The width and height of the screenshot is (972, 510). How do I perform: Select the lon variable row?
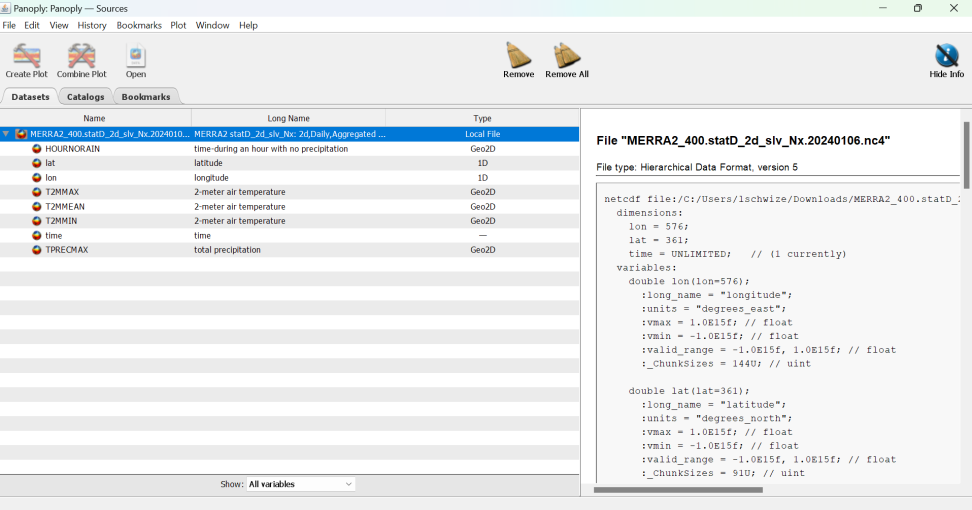pos(289,178)
